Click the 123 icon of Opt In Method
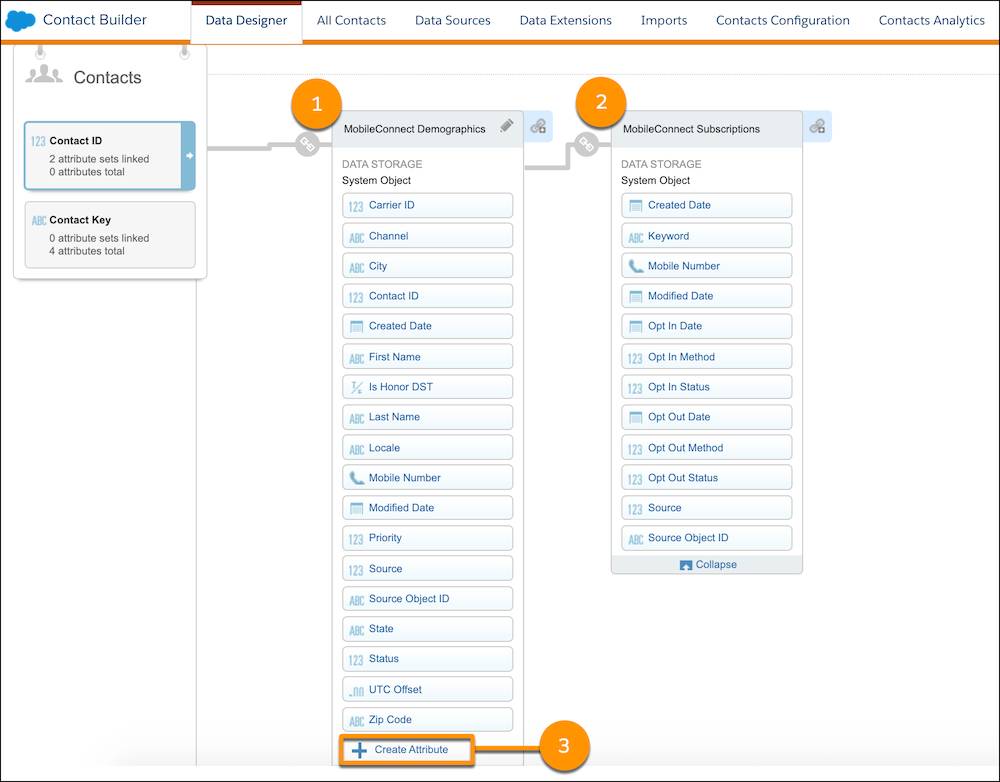This screenshot has width=1000, height=782. (x=635, y=358)
